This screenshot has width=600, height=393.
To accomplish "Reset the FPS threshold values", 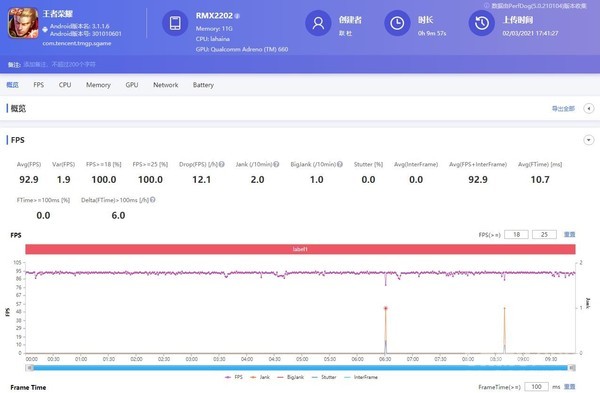I will [x=569, y=235].
